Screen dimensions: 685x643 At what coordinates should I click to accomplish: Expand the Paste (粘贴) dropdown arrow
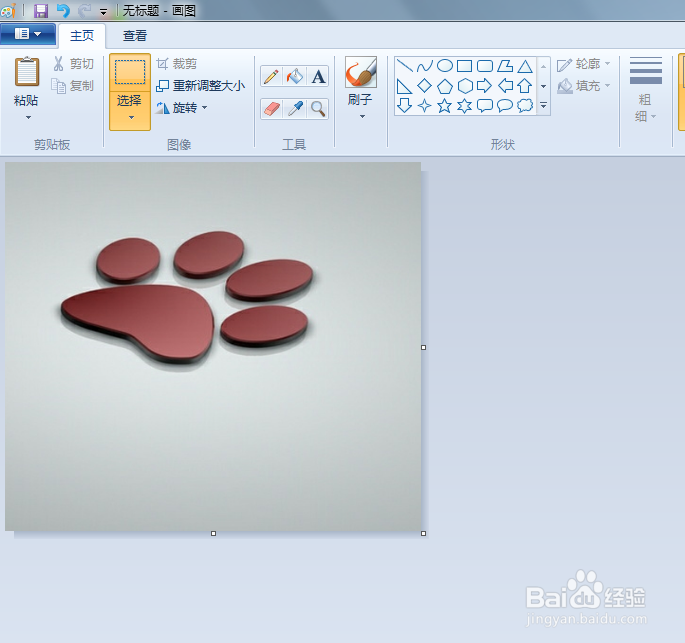point(28,117)
